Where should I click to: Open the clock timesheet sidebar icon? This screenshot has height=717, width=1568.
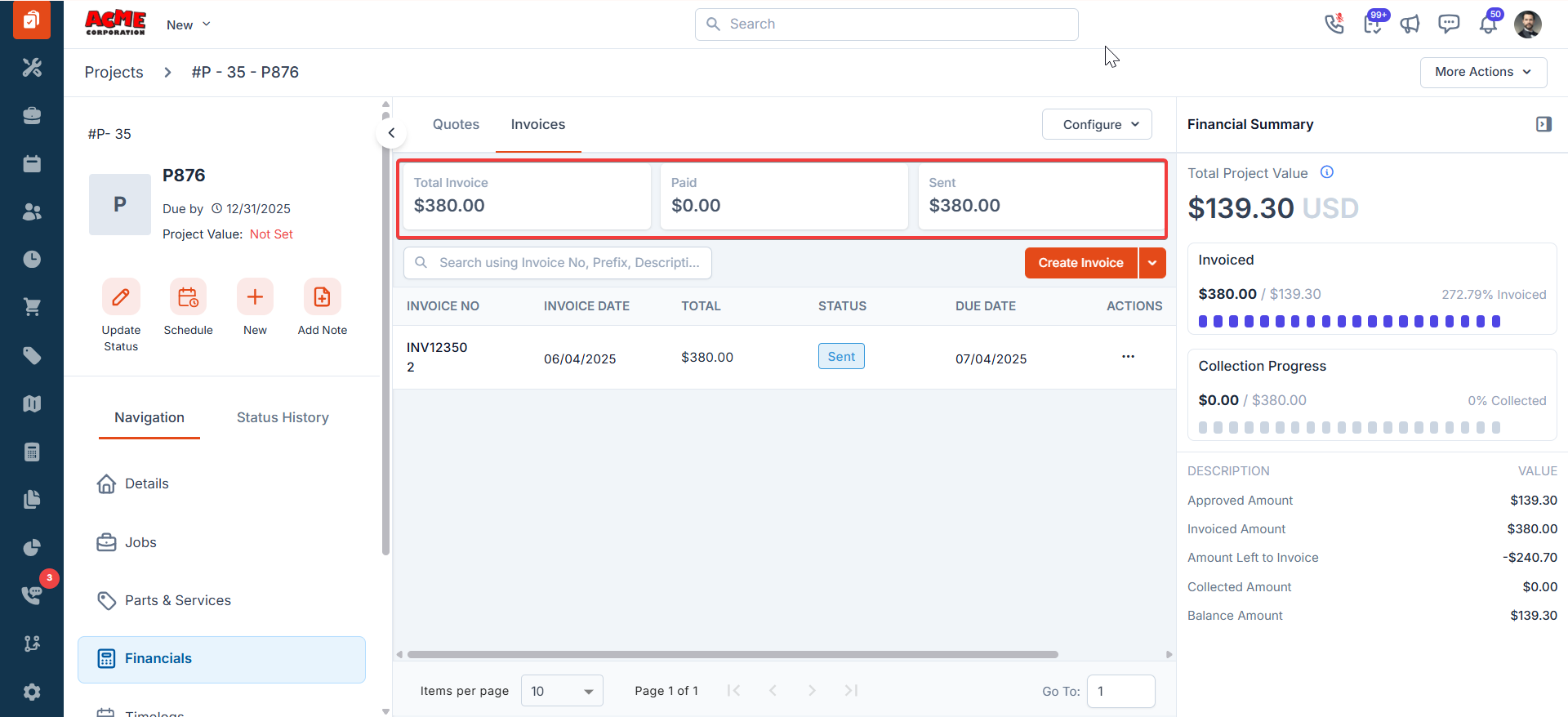click(x=32, y=260)
